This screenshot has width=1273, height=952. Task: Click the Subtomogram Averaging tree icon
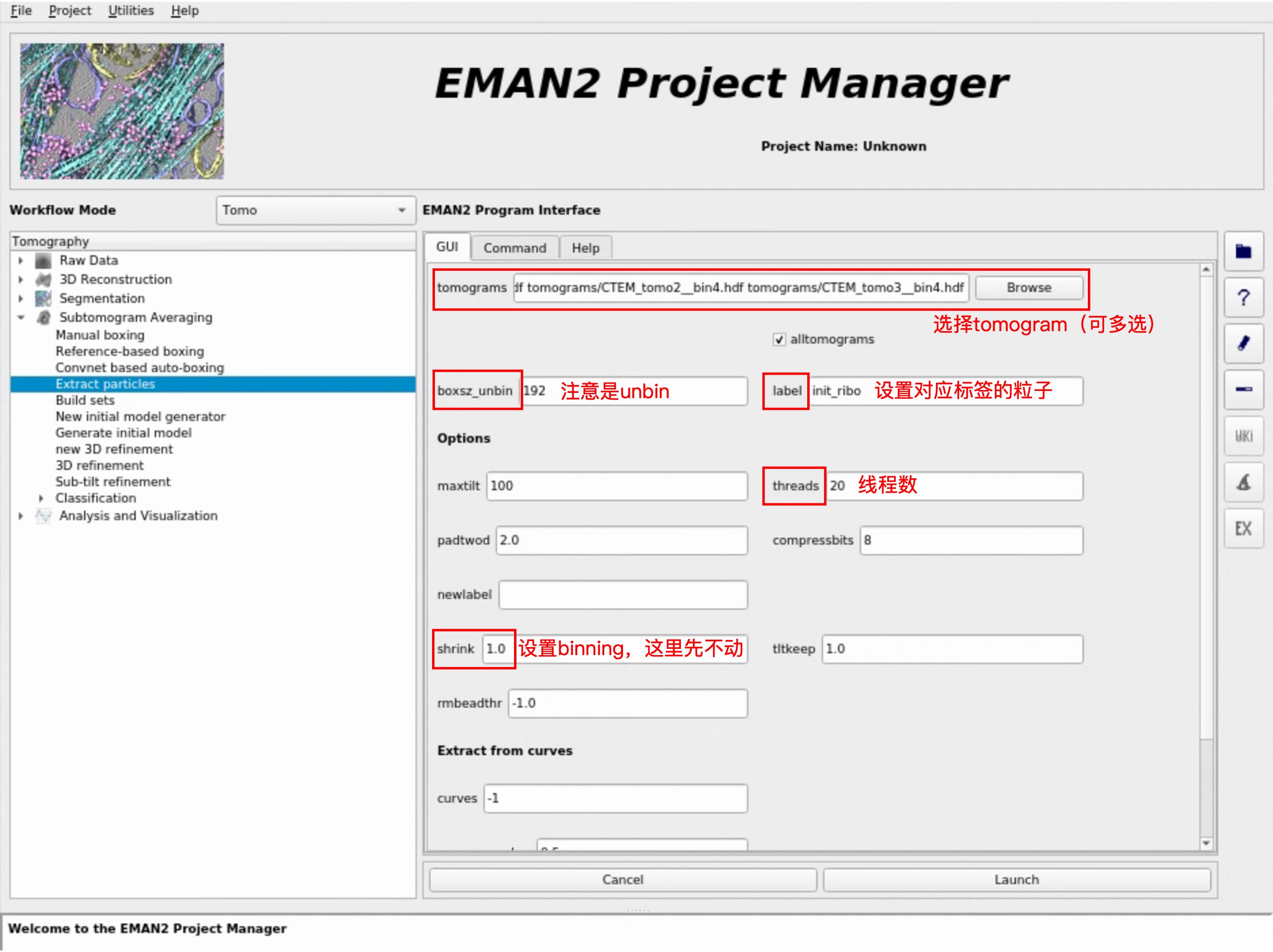(x=43, y=318)
